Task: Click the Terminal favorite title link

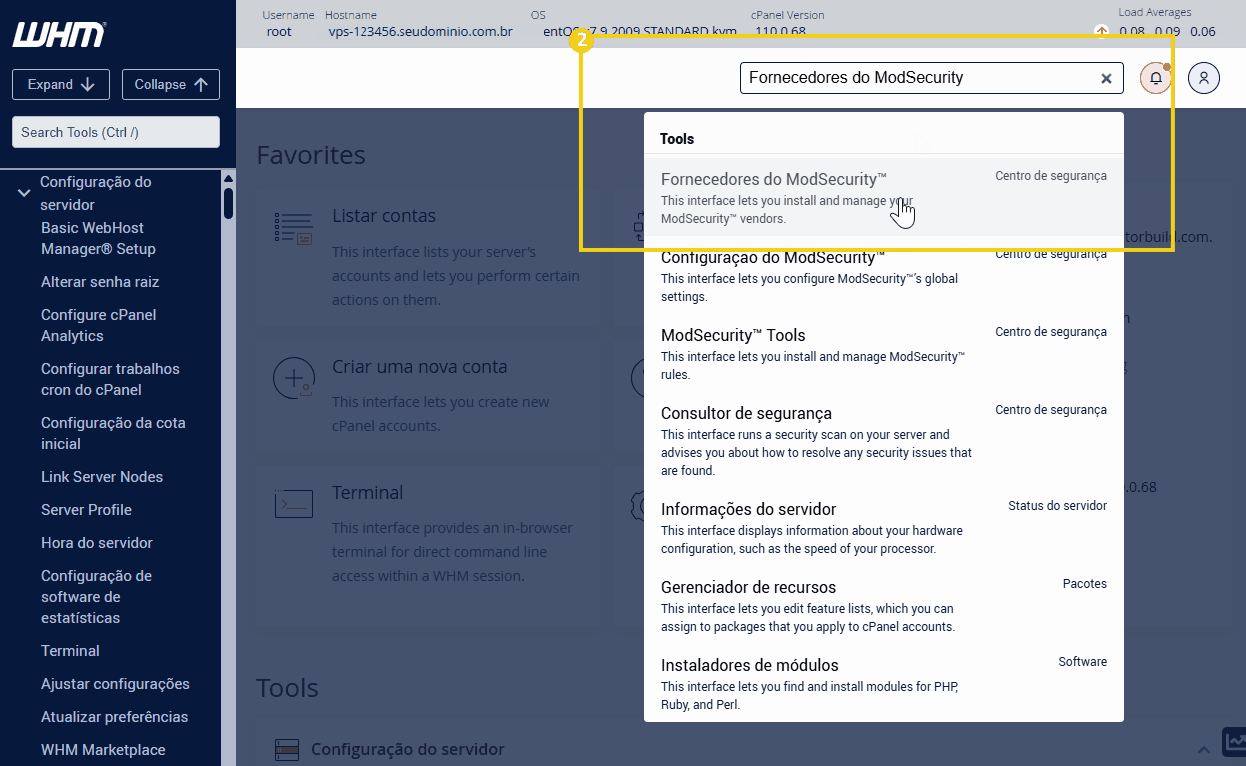Action: click(368, 493)
